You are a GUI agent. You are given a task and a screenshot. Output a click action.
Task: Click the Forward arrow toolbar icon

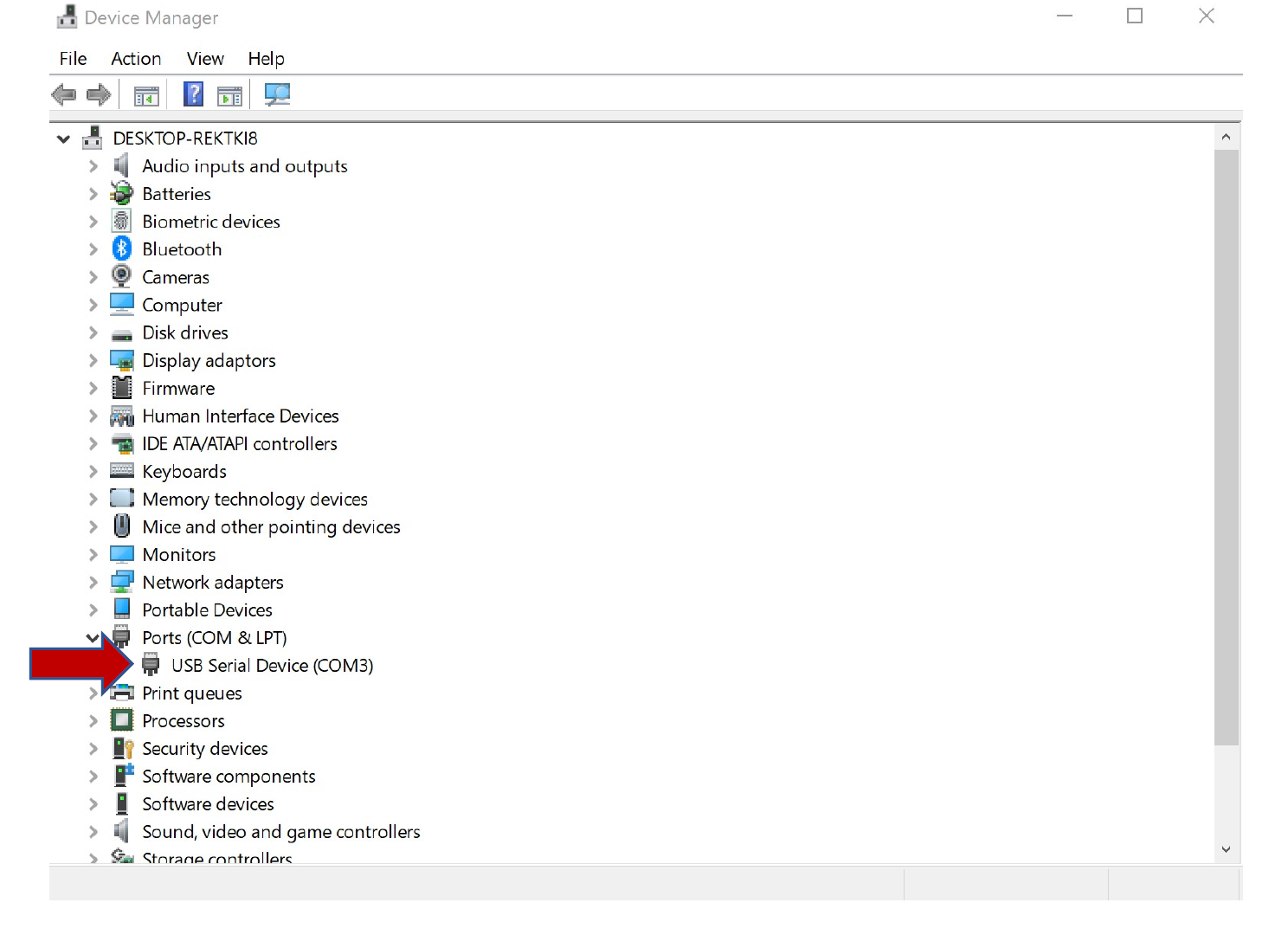pos(99,94)
